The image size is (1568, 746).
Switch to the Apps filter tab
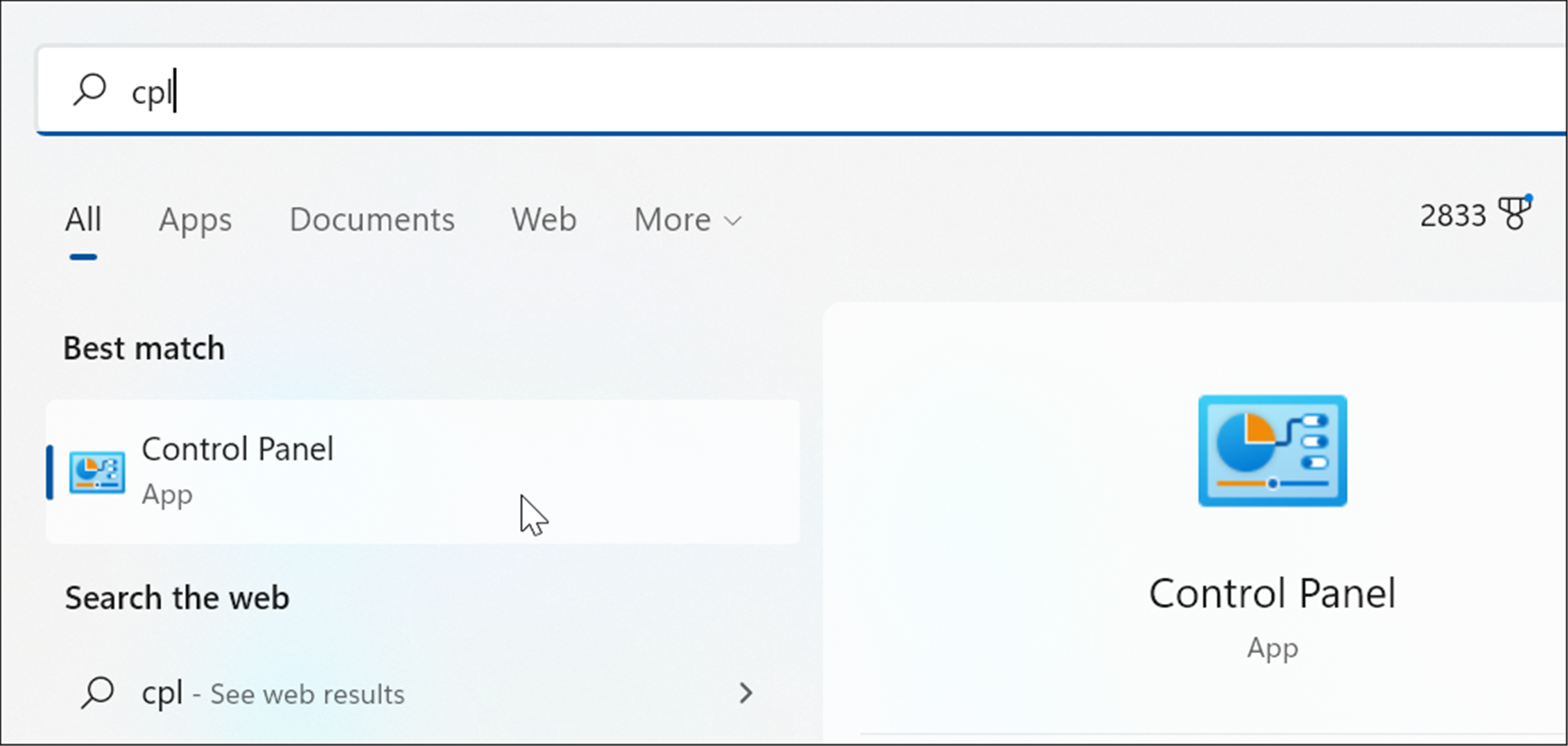point(196,220)
